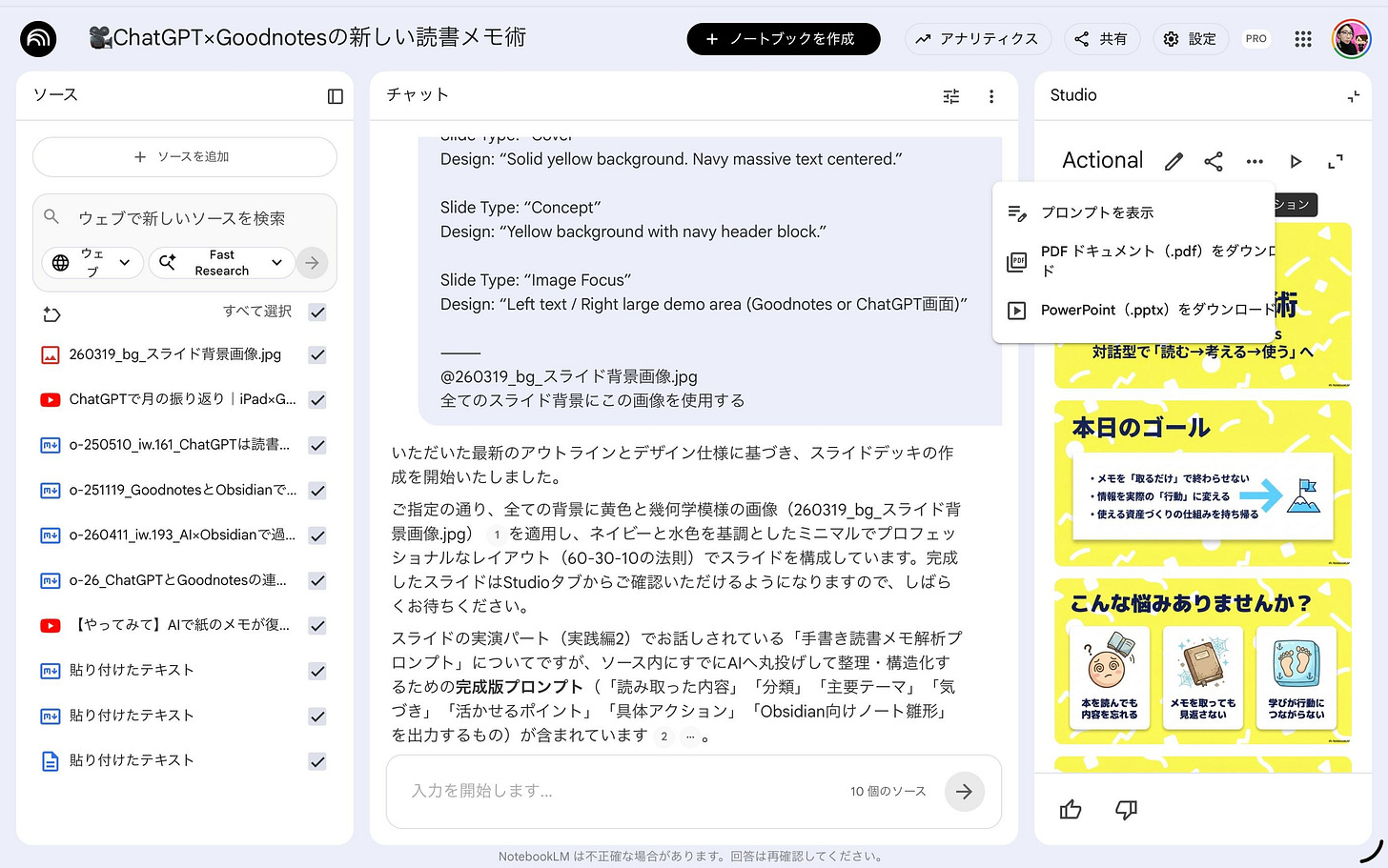Click the ノートブックを作成 button
The image size is (1388, 868).
tap(784, 39)
